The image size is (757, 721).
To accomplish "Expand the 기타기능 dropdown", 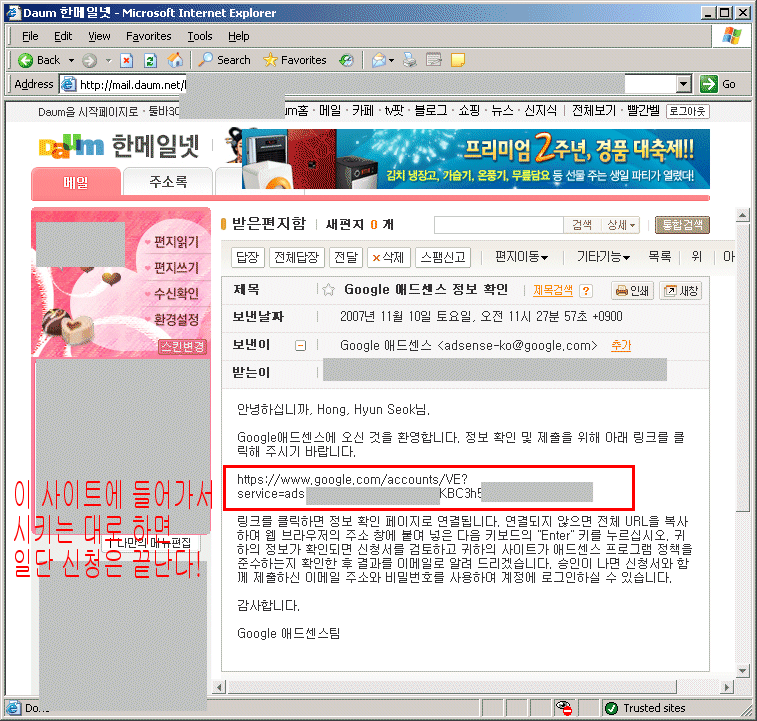I will 603,257.
